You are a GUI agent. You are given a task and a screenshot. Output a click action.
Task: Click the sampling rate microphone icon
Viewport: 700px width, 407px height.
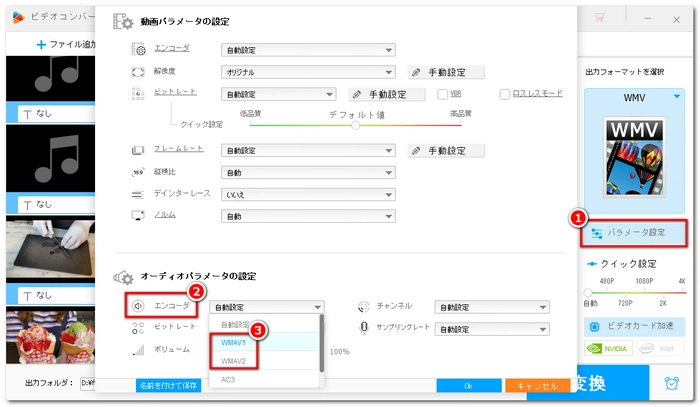tap(366, 328)
